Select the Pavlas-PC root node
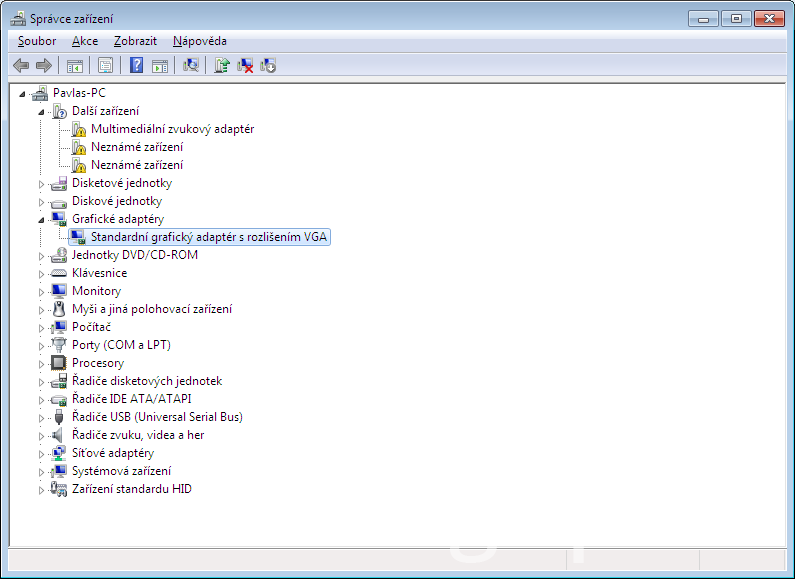795x579 pixels. point(79,93)
